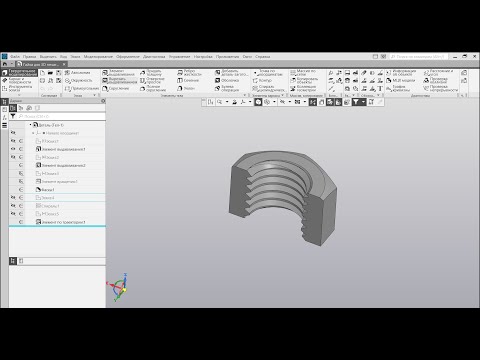
Task: Expand the Элементы каркаса panel arrow
Action: (282, 95)
